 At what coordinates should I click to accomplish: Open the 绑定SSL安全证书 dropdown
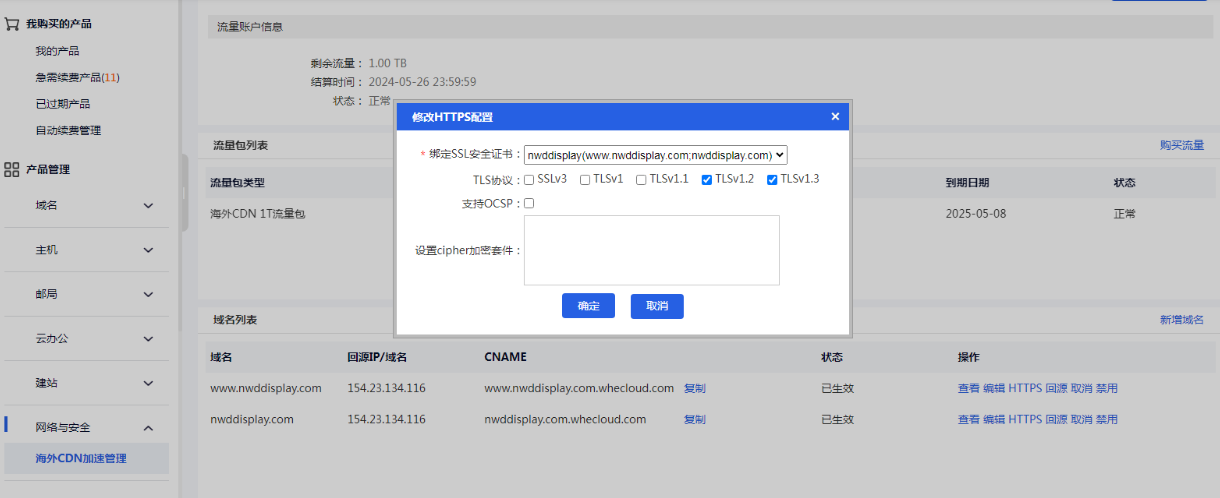655,155
